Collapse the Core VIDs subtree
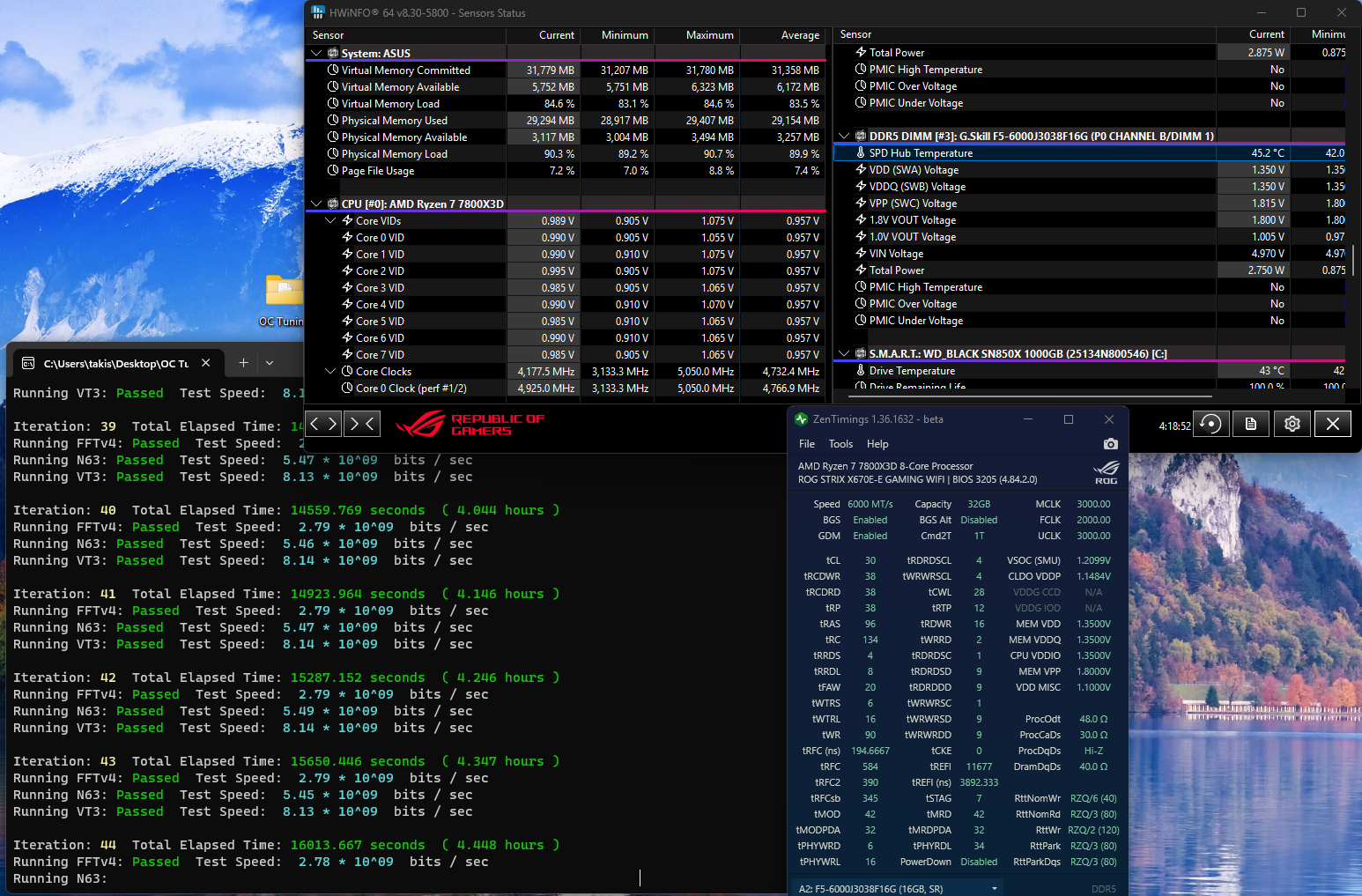Viewport: 1362px width, 896px height. tap(330, 220)
